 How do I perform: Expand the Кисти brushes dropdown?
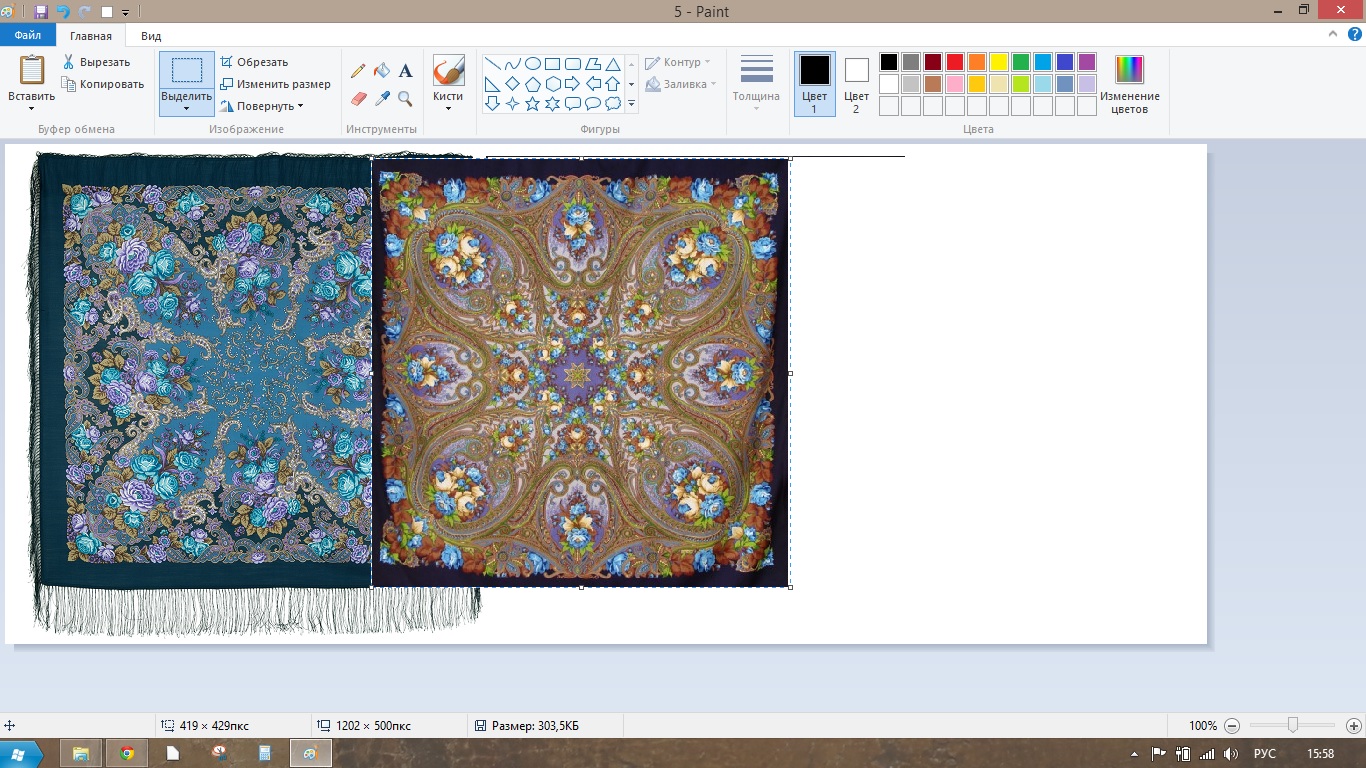tap(448, 108)
